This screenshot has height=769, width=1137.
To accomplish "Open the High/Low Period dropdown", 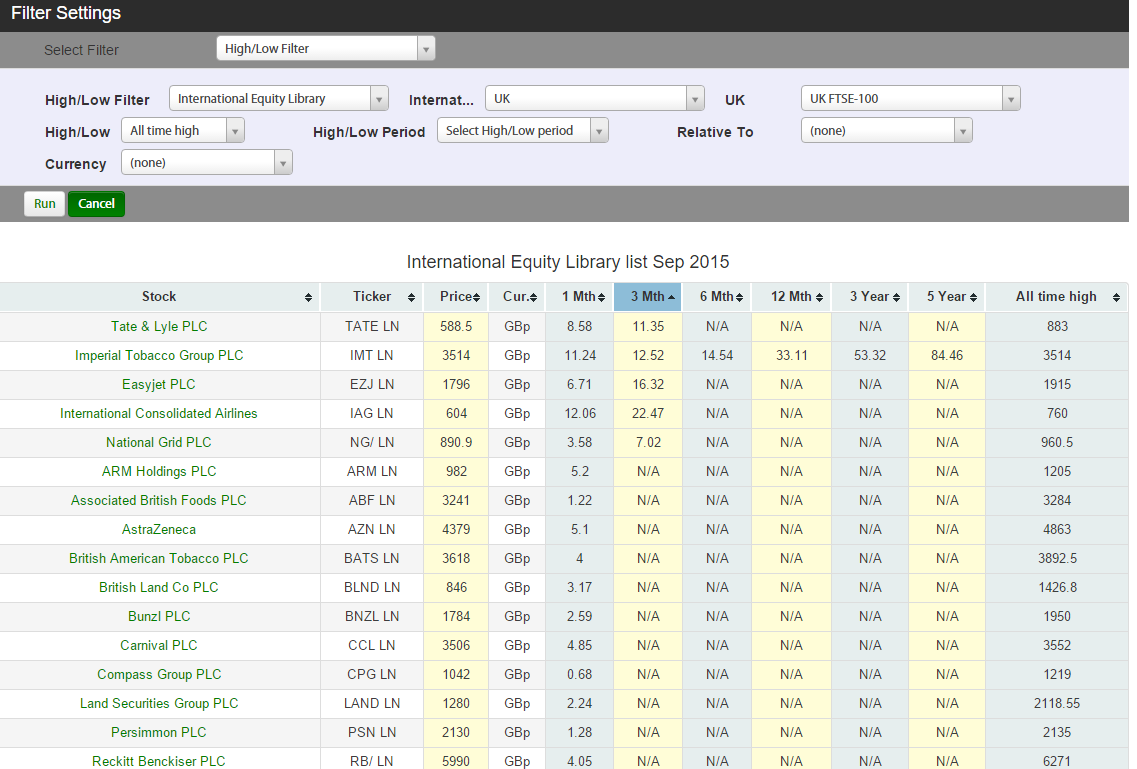I will (x=599, y=131).
